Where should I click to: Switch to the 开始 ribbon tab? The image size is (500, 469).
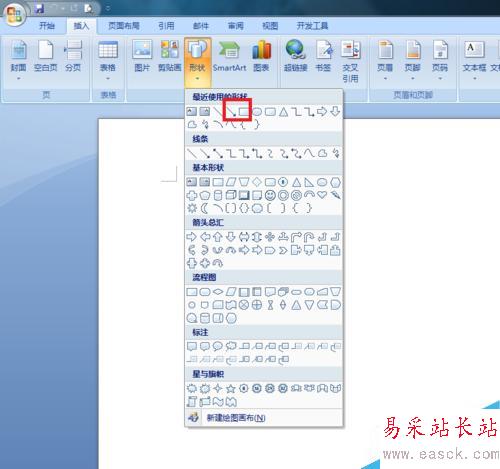coord(47,26)
